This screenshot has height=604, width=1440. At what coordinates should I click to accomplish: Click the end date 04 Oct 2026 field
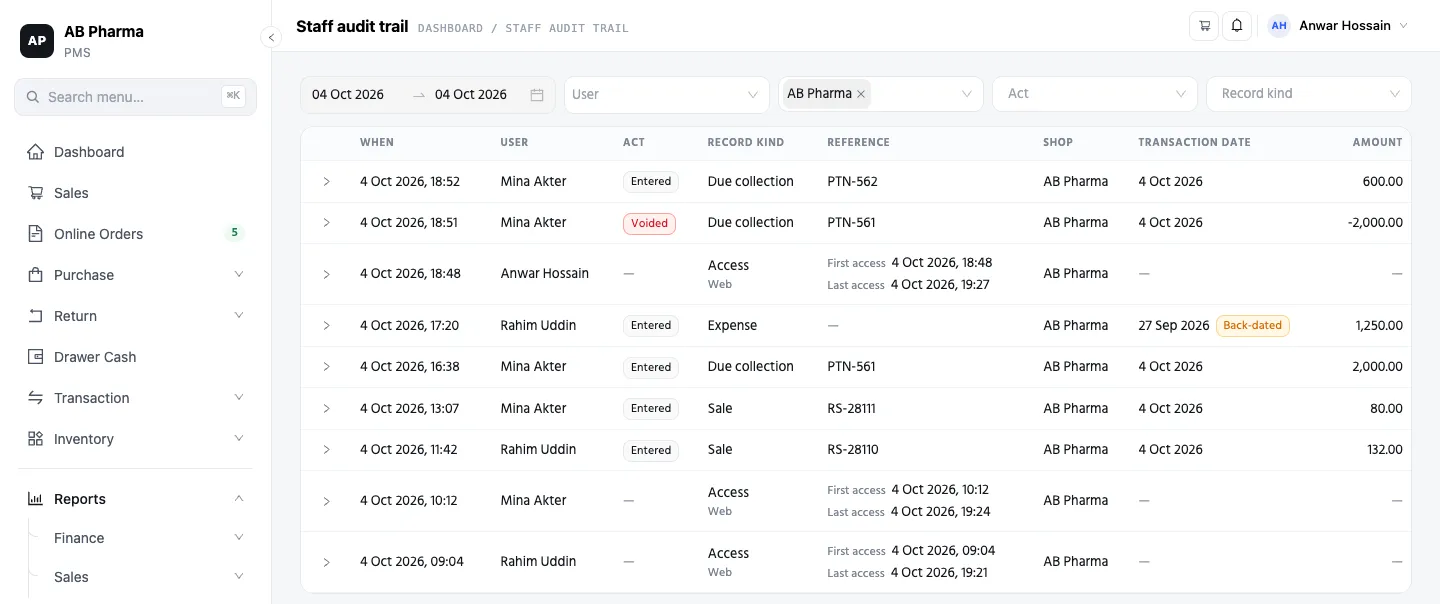point(471,95)
